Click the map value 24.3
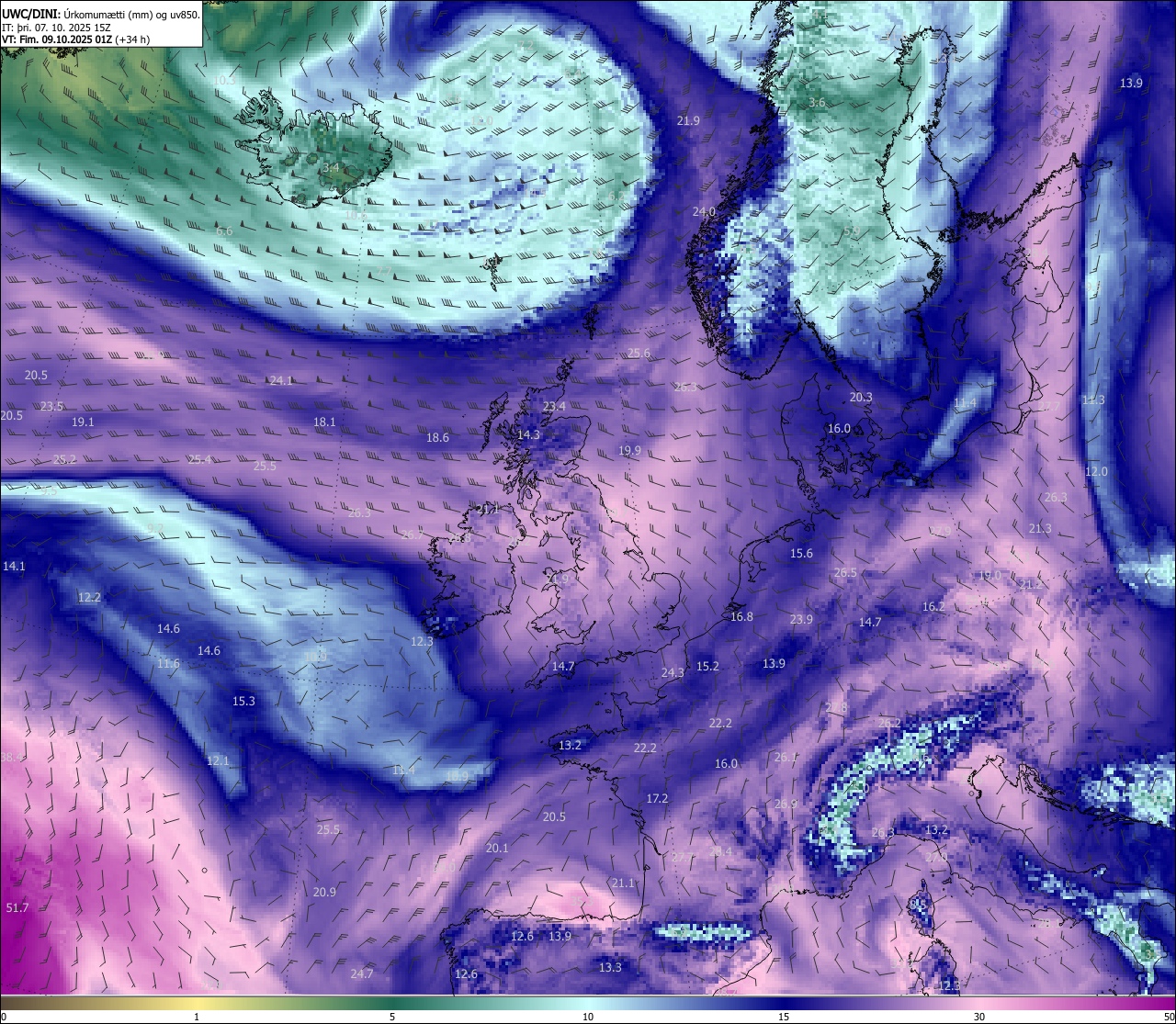Viewport: 1176px width, 1024px height. pos(673,672)
